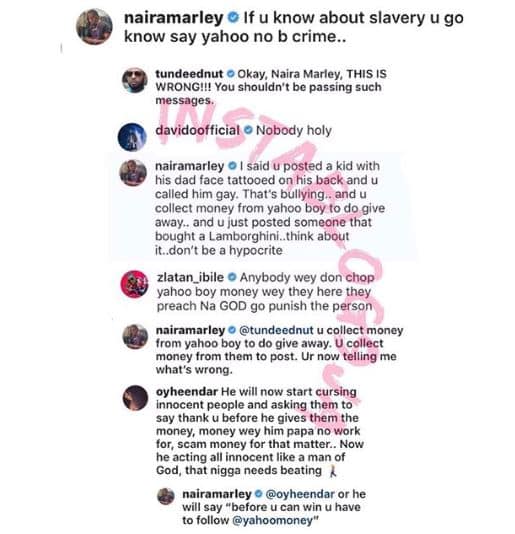Click the nairamarley username in the top post
This screenshot has width=515, height=534.
tap(174, 18)
